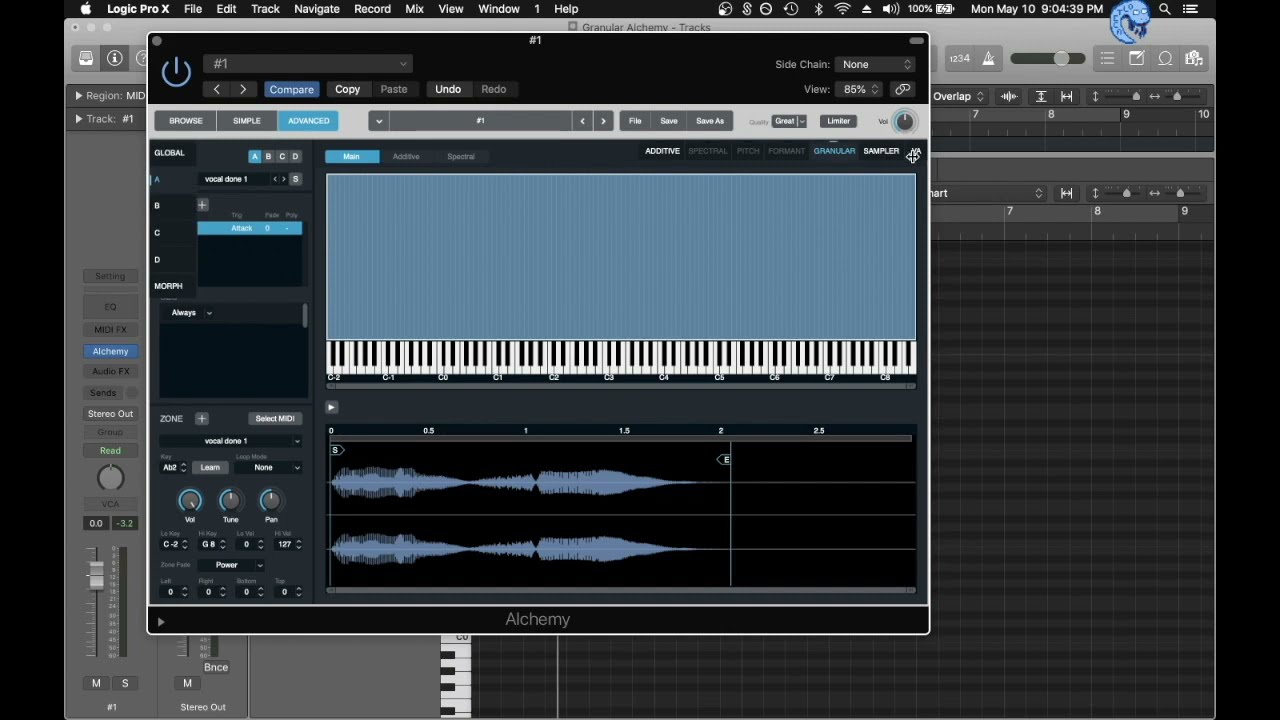This screenshot has height=720, width=1280.
Task: Click the sample start S marker
Action: (337, 450)
